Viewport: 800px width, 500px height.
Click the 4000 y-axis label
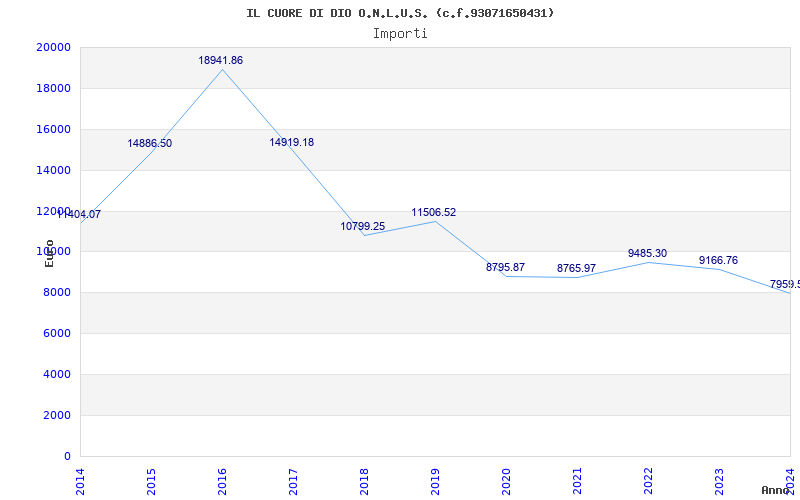(57, 374)
